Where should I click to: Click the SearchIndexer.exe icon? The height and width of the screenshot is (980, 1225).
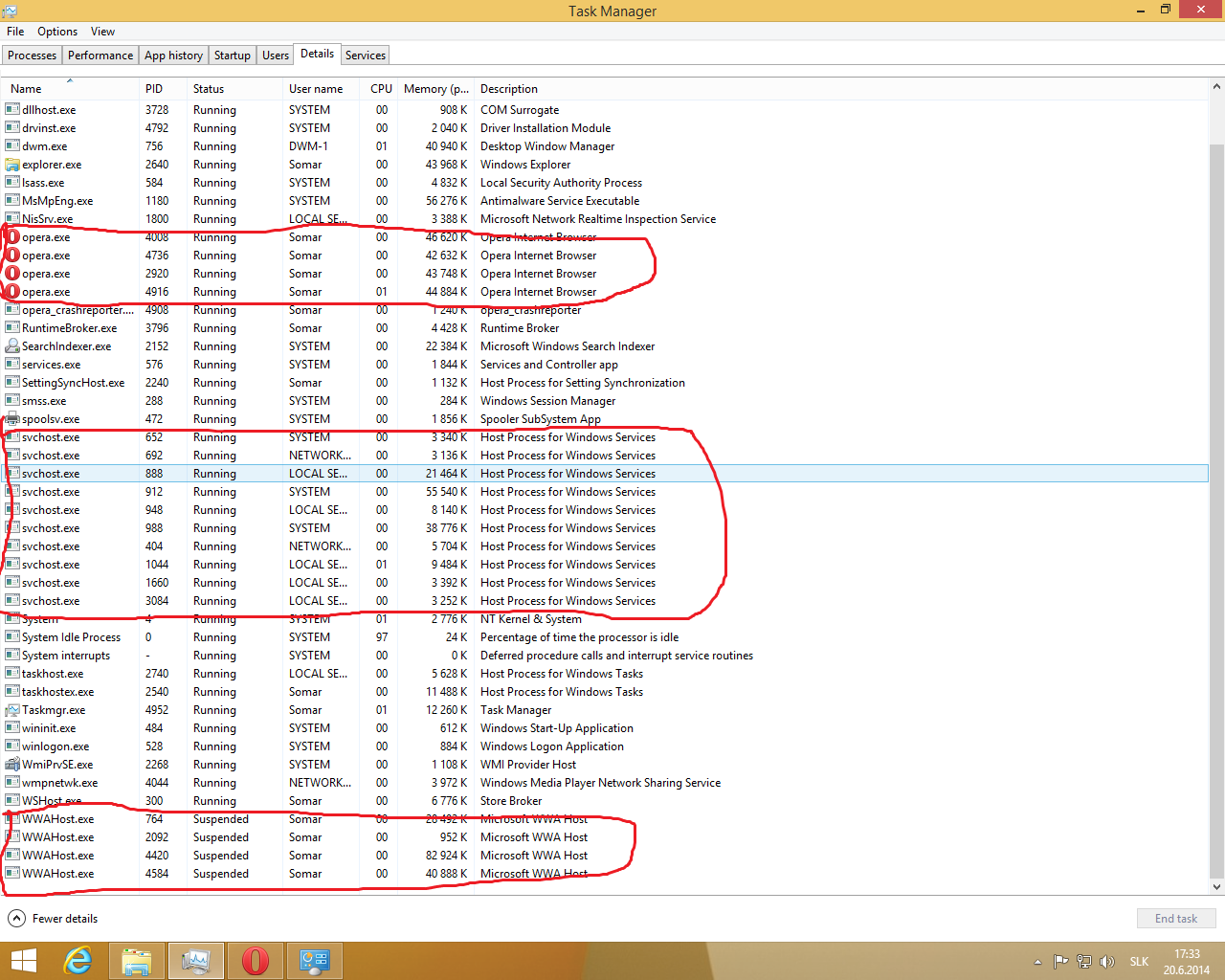point(12,346)
